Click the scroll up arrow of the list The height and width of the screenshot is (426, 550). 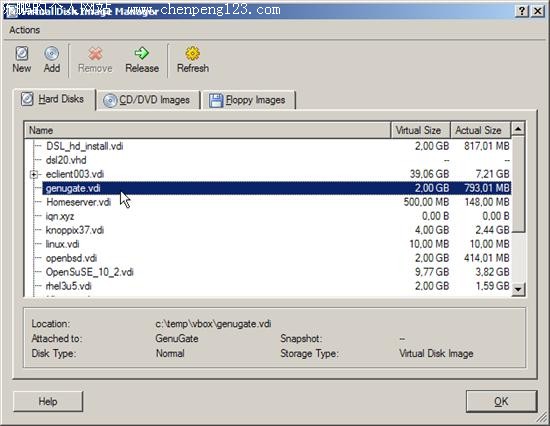click(x=518, y=128)
